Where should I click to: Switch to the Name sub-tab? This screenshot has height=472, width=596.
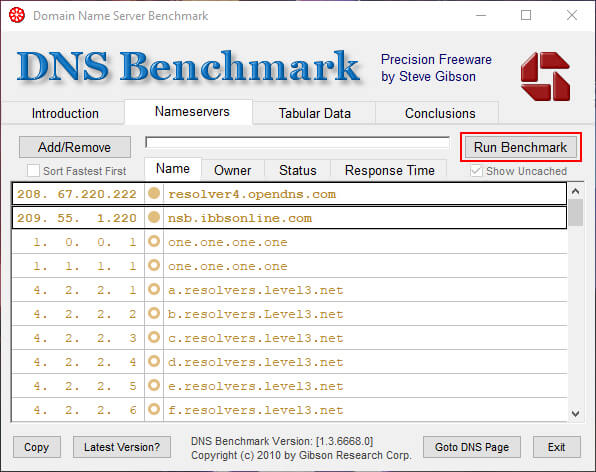pos(173,169)
